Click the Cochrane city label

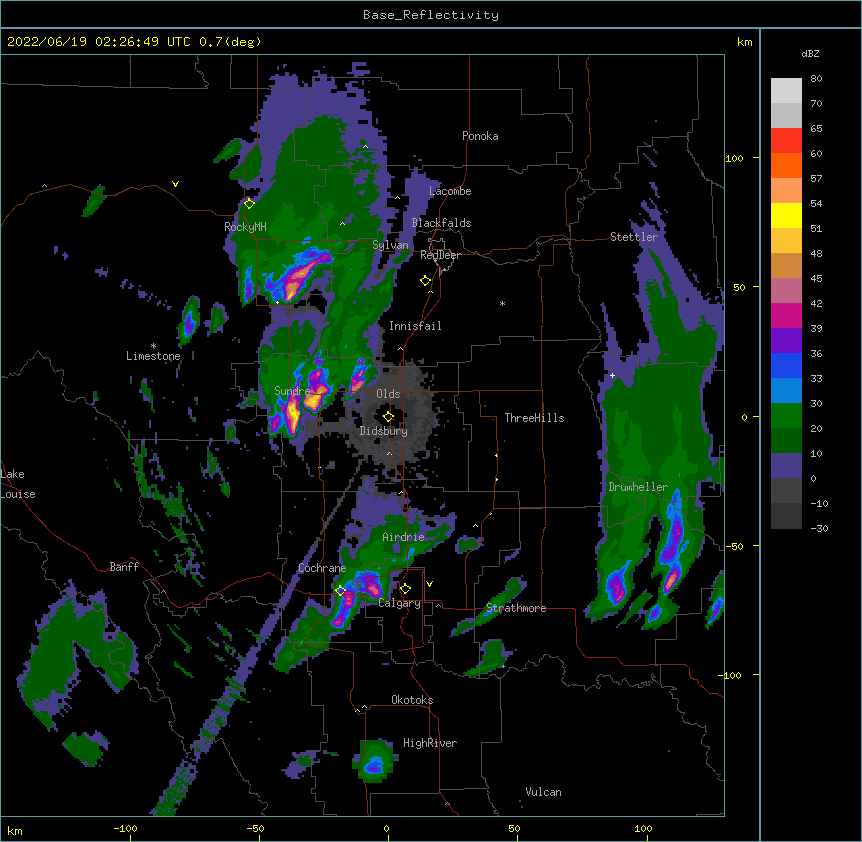click(x=322, y=568)
